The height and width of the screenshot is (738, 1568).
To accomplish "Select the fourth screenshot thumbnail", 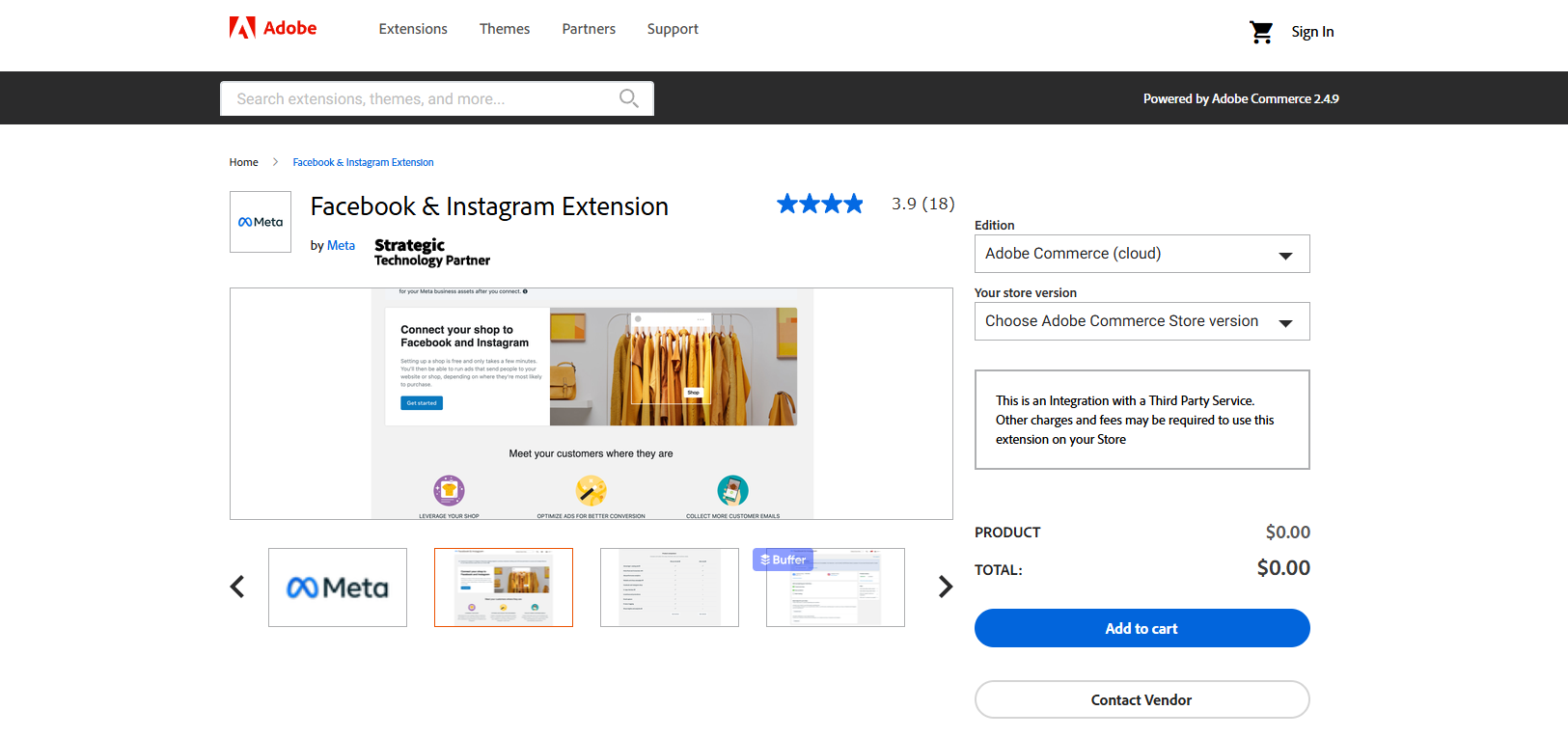I will tap(836, 588).
